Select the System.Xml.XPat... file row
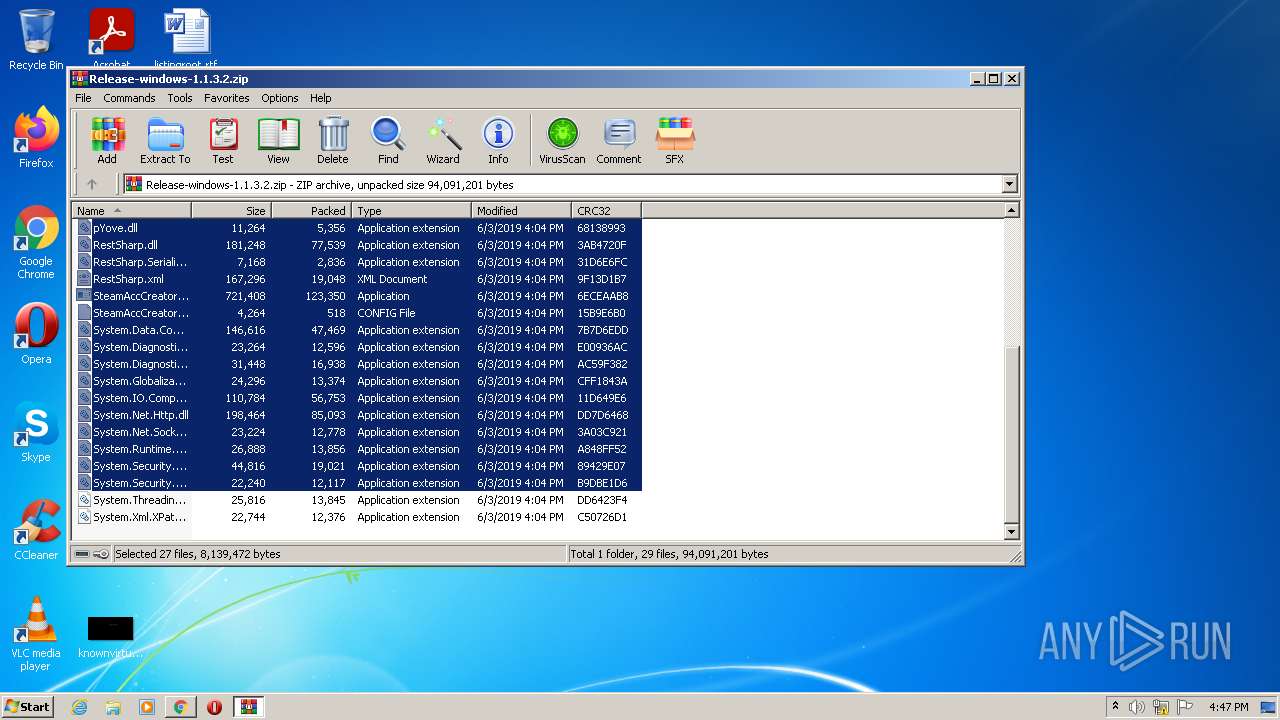The image size is (1280, 720). pyautogui.click(x=356, y=517)
